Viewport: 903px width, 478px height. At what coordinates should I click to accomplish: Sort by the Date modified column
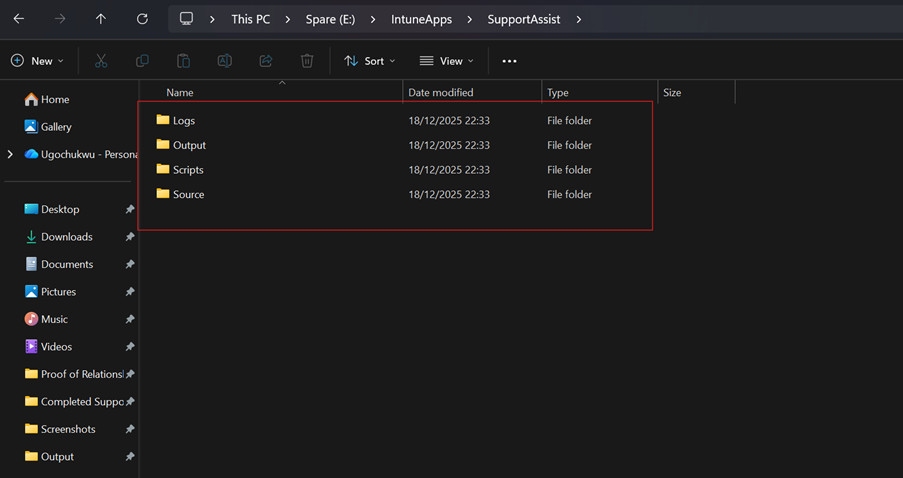[472, 92]
